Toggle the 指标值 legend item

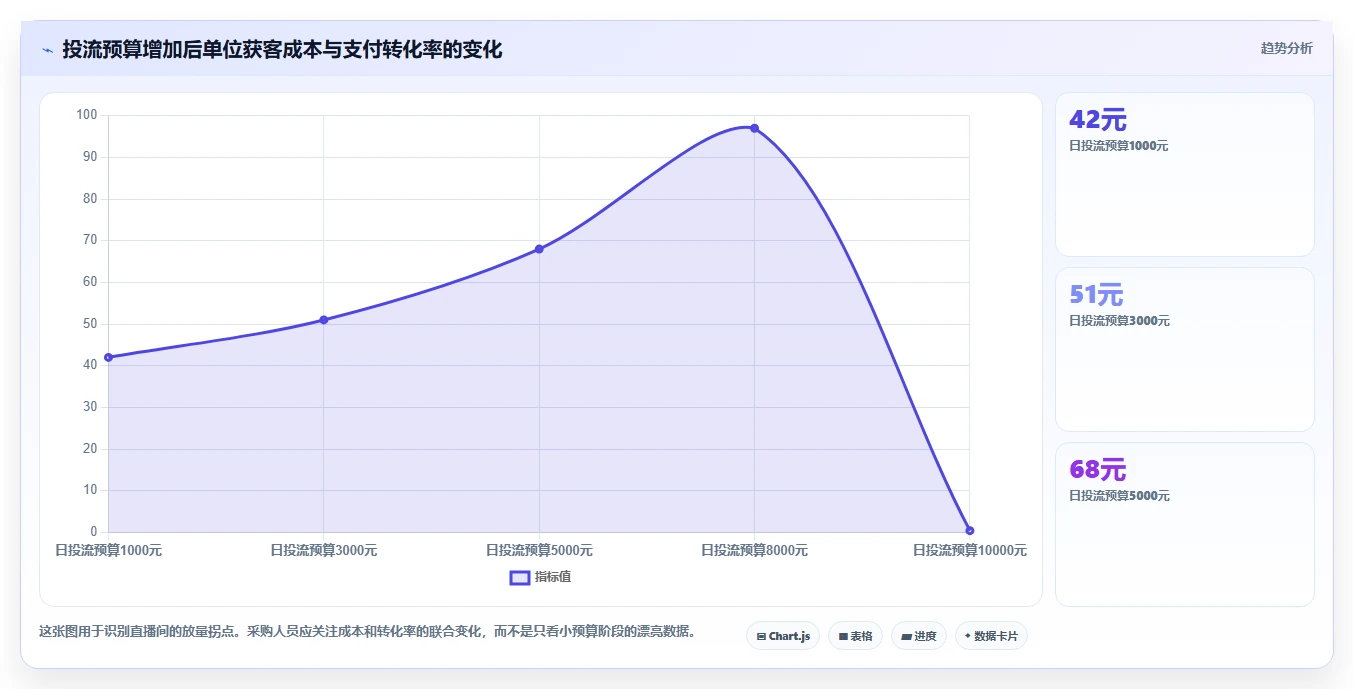pos(540,577)
